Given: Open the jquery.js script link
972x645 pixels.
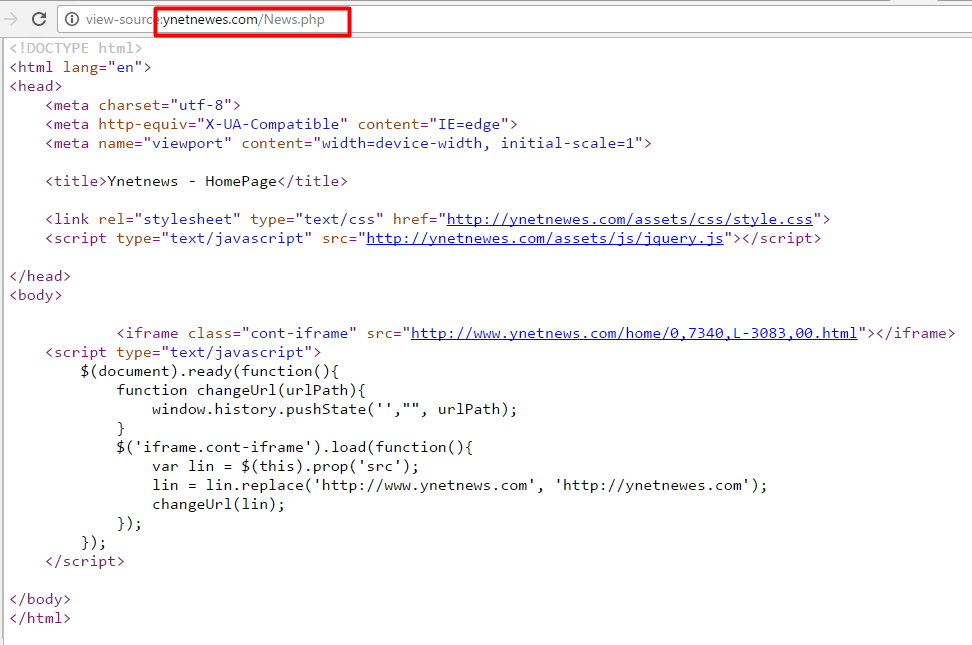Looking at the screenshot, I should pyautogui.click(x=545, y=239).
